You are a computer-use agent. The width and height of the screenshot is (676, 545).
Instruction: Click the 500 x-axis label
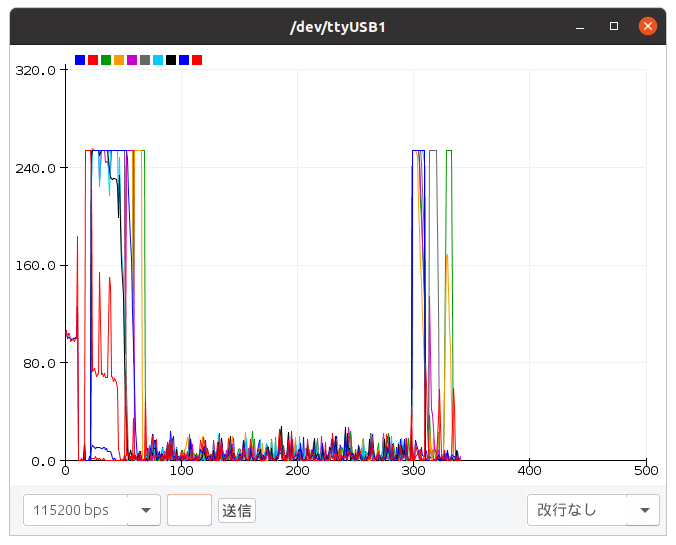646,470
